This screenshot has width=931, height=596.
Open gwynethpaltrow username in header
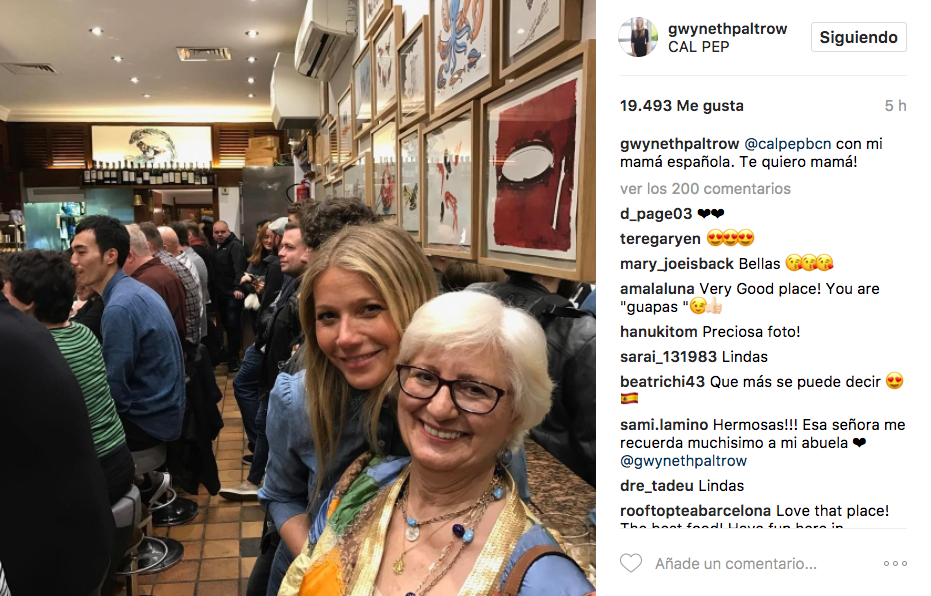pyautogui.click(x=727, y=28)
